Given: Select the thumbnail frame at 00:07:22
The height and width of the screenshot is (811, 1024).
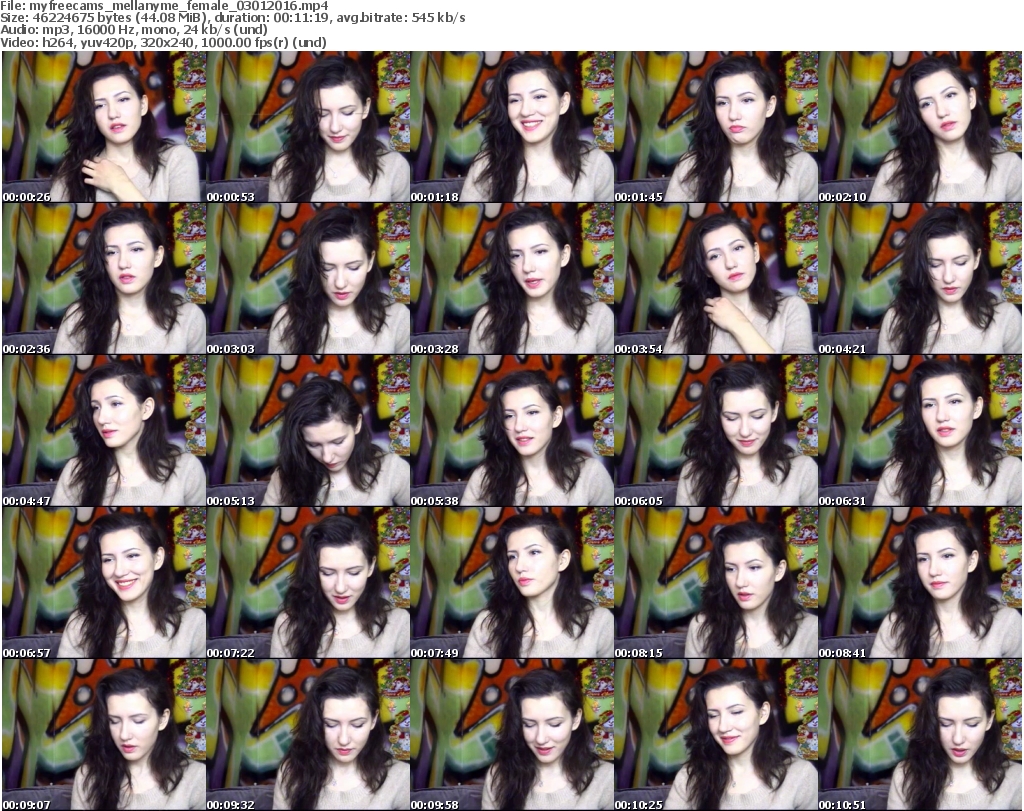Looking at the screenshot, I should (x=308, y=582).
